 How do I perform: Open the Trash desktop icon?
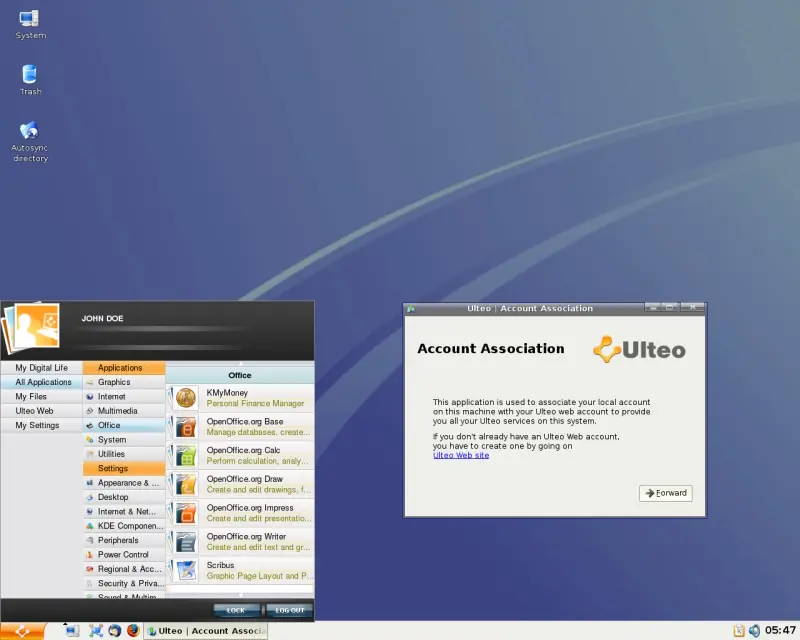[30, 80]
